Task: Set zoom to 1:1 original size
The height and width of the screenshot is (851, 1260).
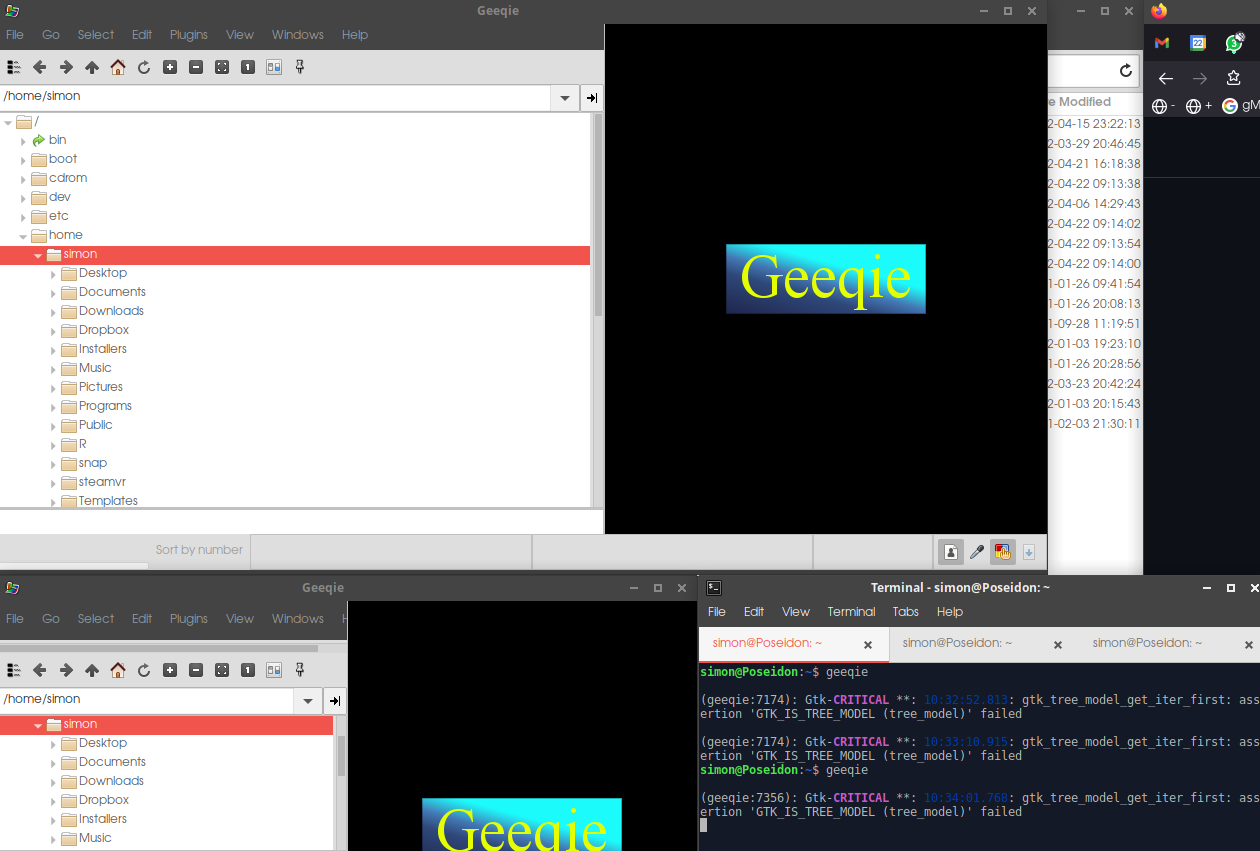Action: pos(248,67)
